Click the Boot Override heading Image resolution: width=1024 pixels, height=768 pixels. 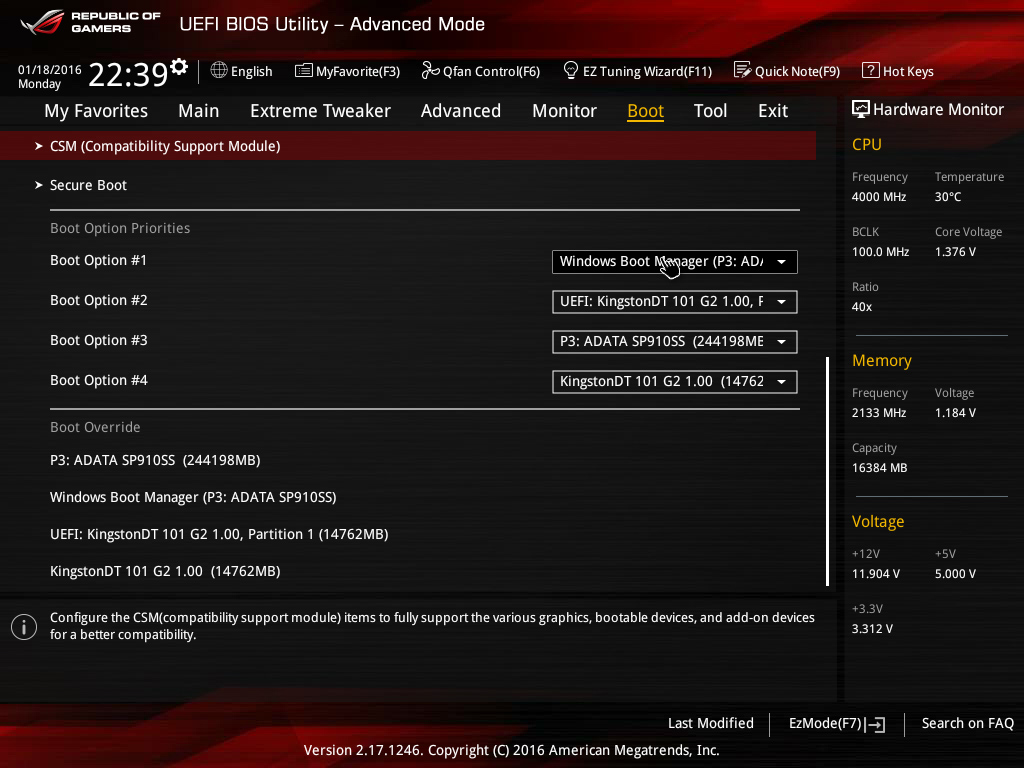pyautogui.click(x=95, y=427)
